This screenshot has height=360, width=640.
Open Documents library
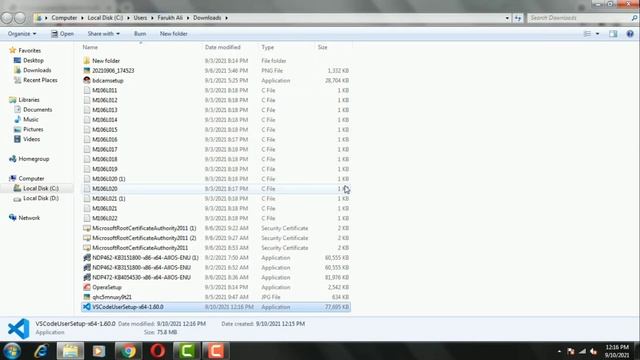pos(38,109)
